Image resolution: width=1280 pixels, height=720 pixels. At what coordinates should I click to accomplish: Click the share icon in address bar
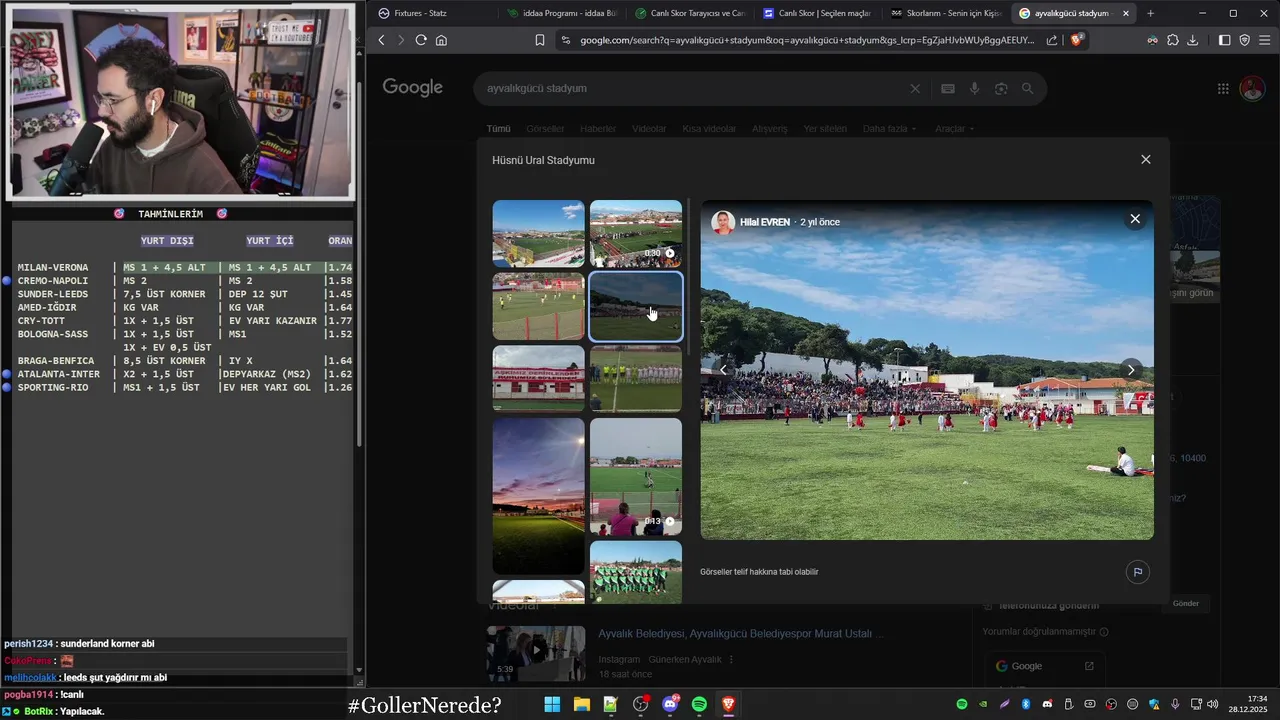pyautogui.click(x=1052, y=40)
